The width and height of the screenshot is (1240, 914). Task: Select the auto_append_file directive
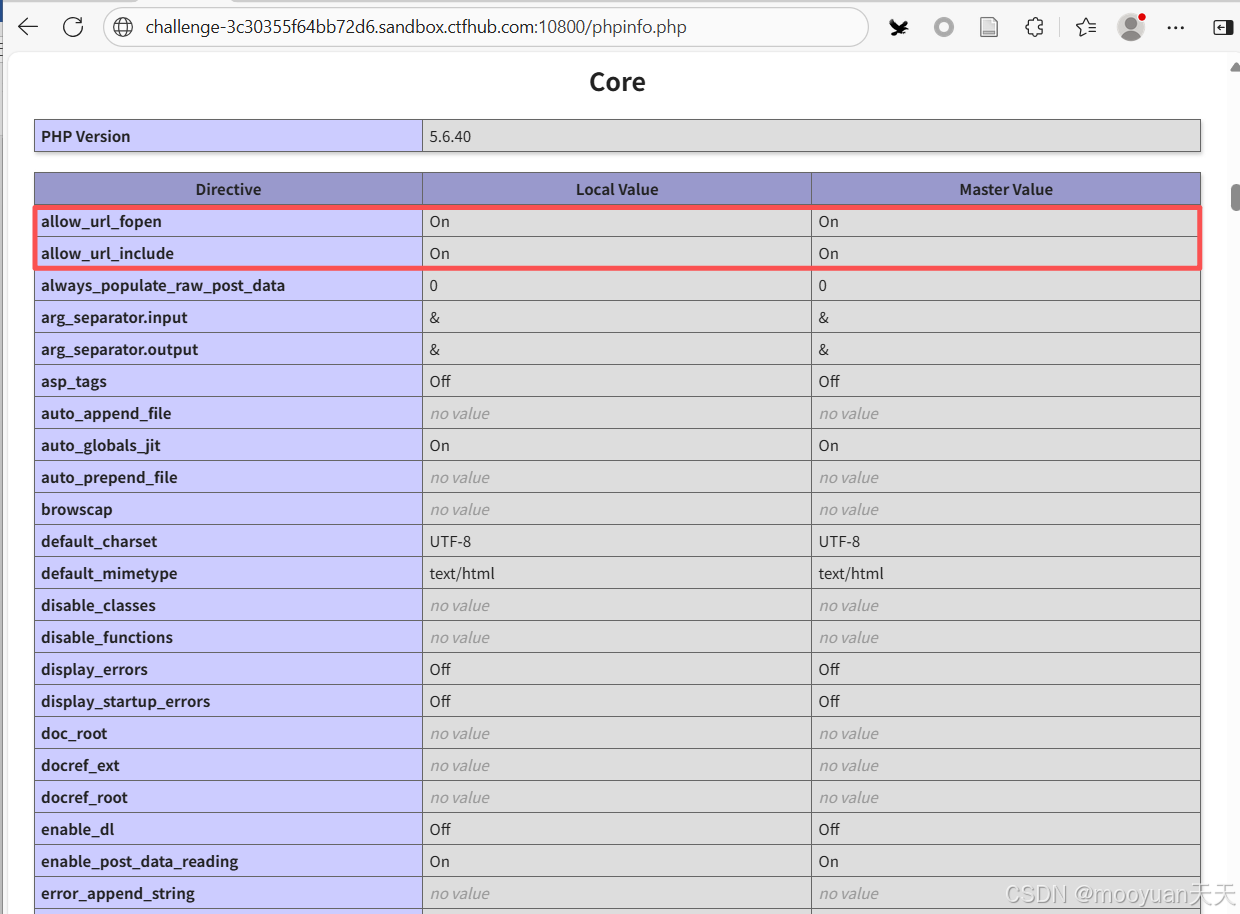tap(106, 413)
